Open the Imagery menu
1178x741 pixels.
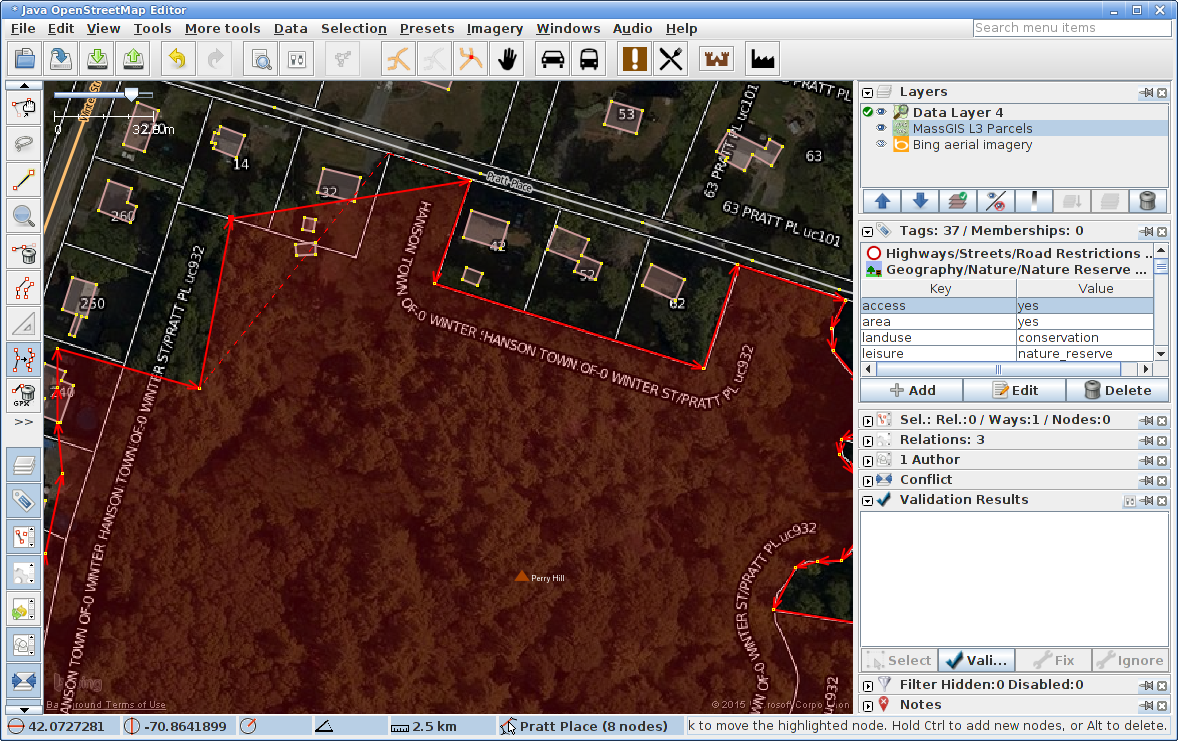[x=494, y=29]
